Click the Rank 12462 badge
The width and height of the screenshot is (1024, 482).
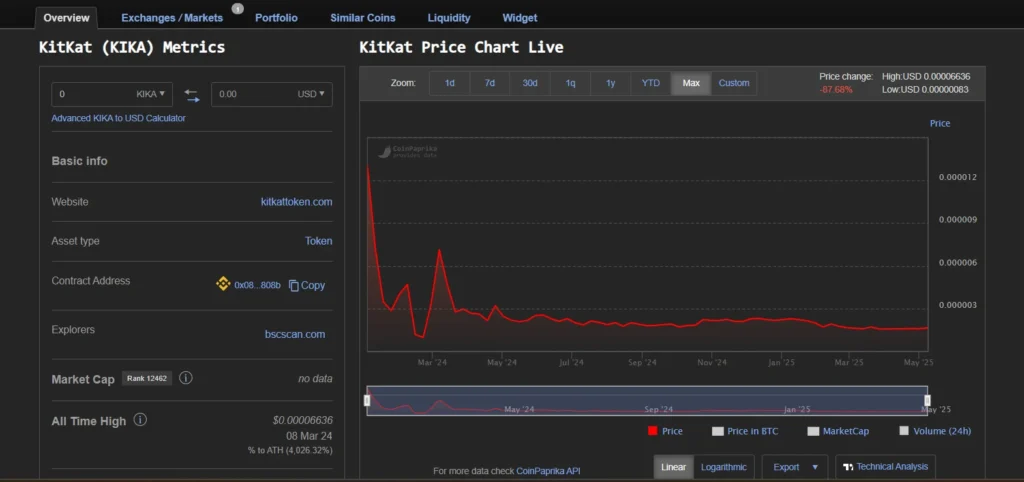point(147,378)
